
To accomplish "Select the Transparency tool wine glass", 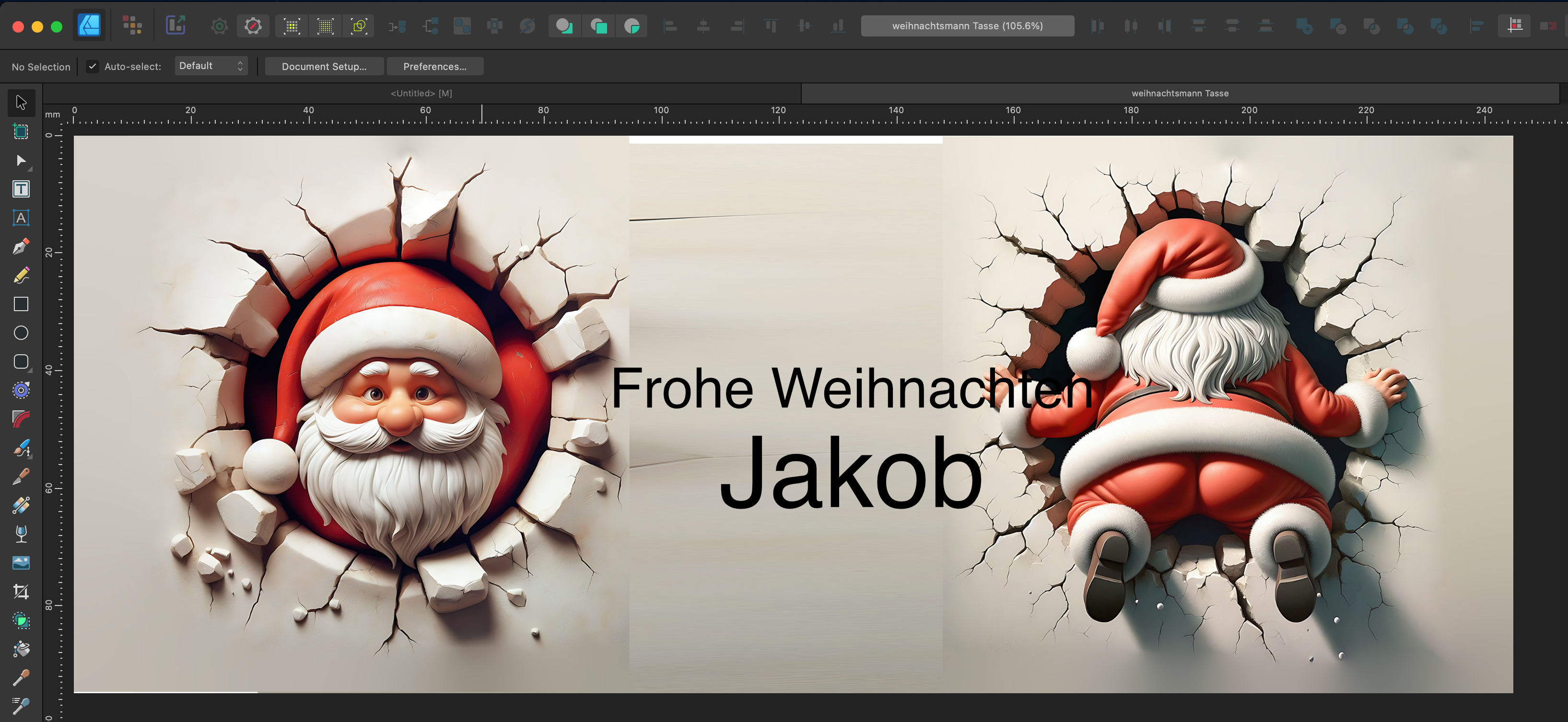I will tap(21, 534).
